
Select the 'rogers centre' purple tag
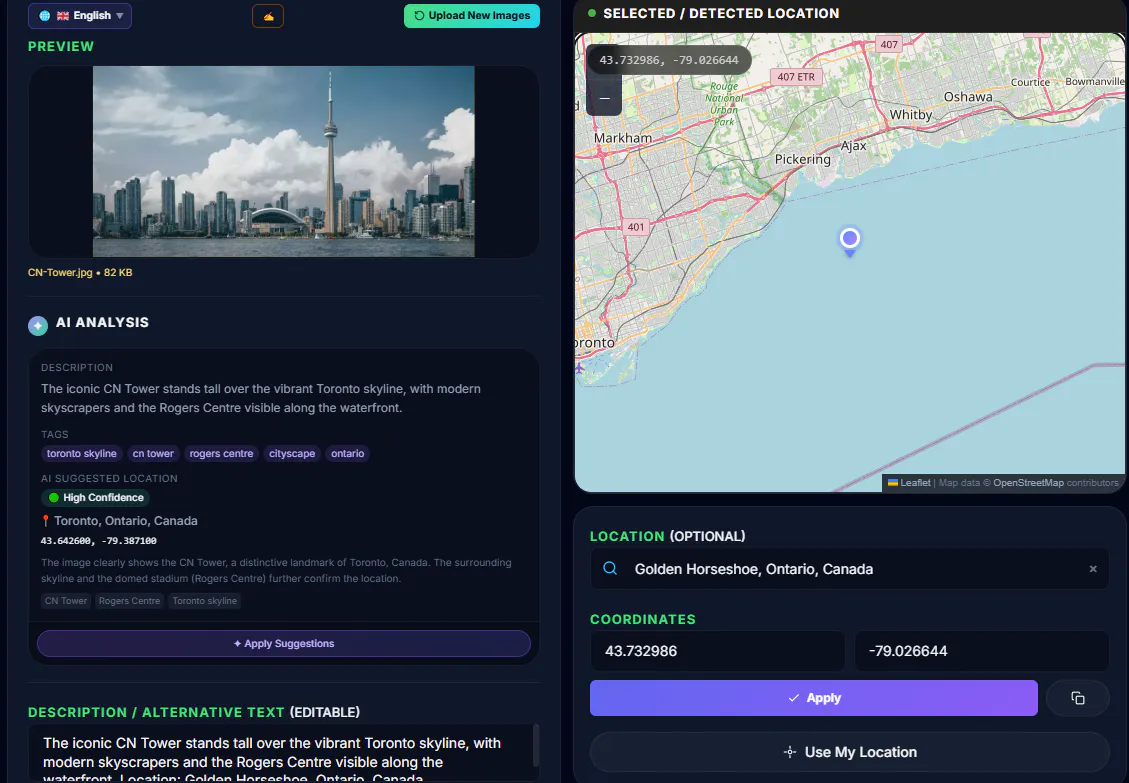[x=221, y=453]
